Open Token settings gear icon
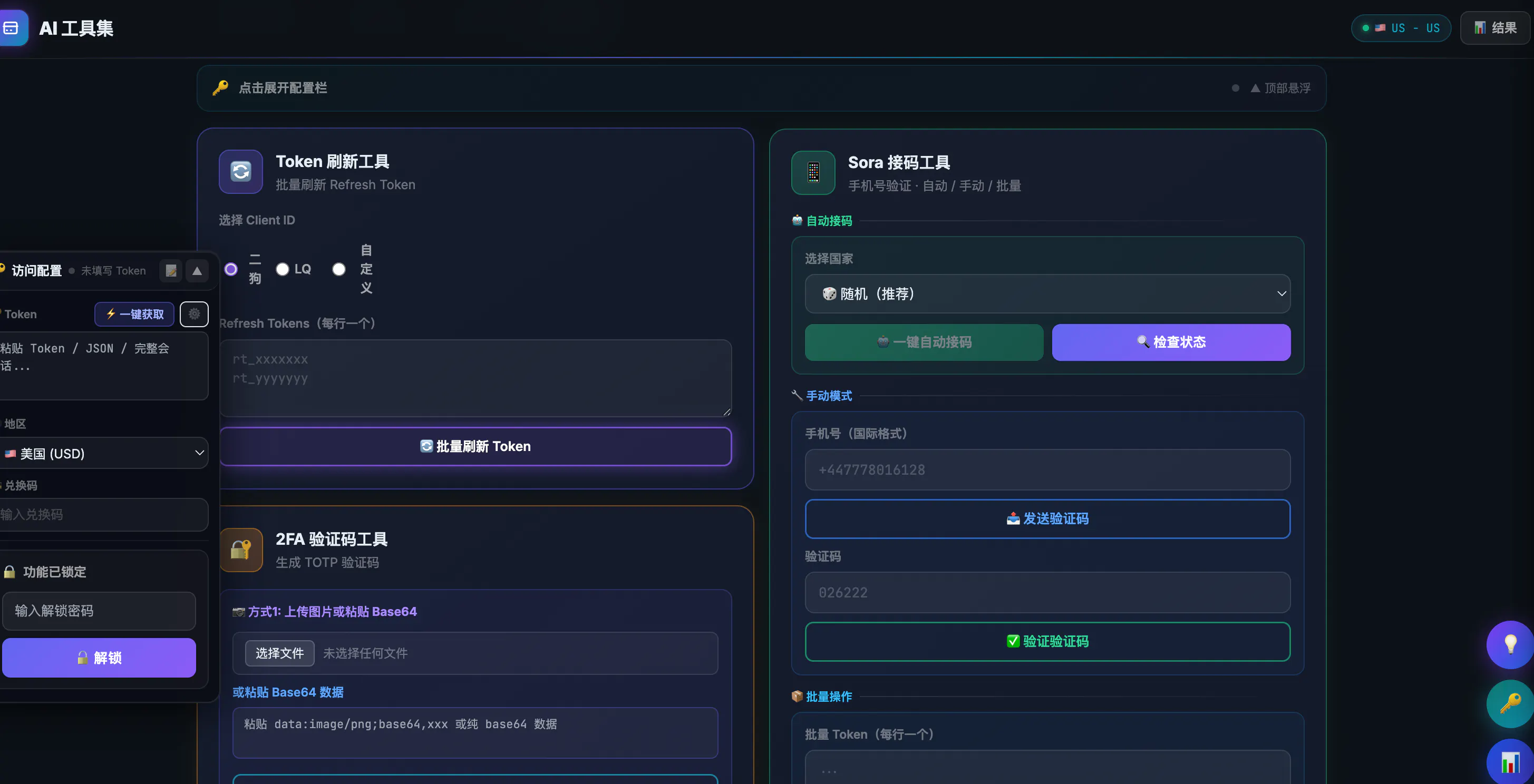 pos(194,313)
